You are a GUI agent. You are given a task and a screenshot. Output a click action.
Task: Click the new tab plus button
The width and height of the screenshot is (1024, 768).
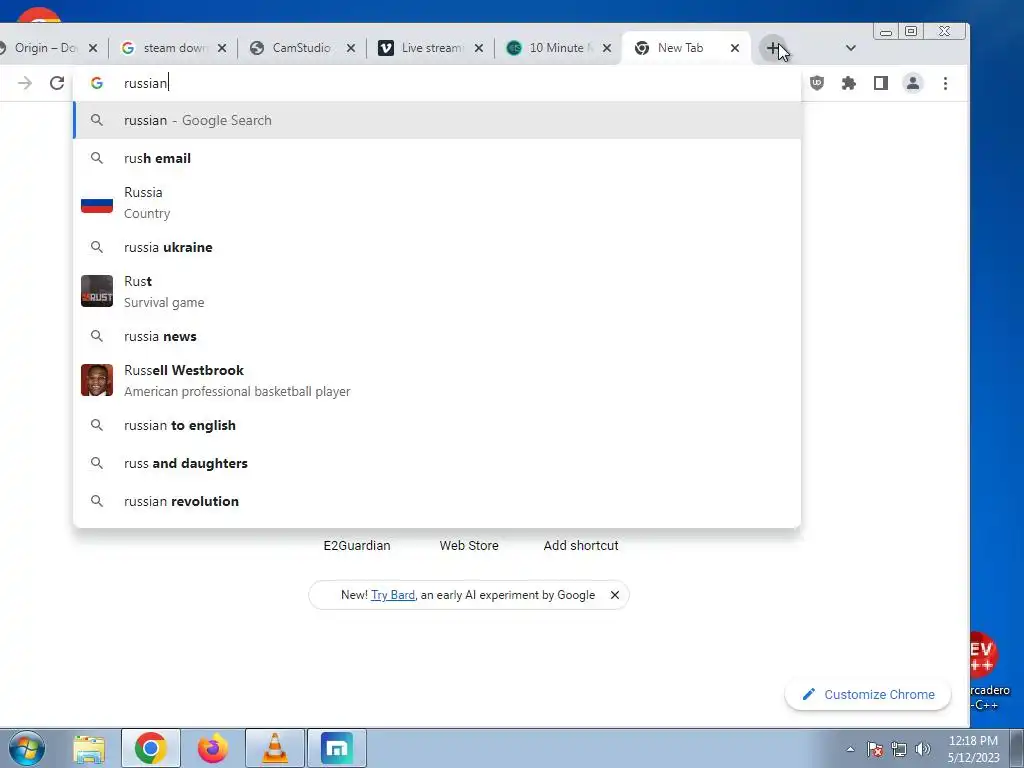coord(773,48)
